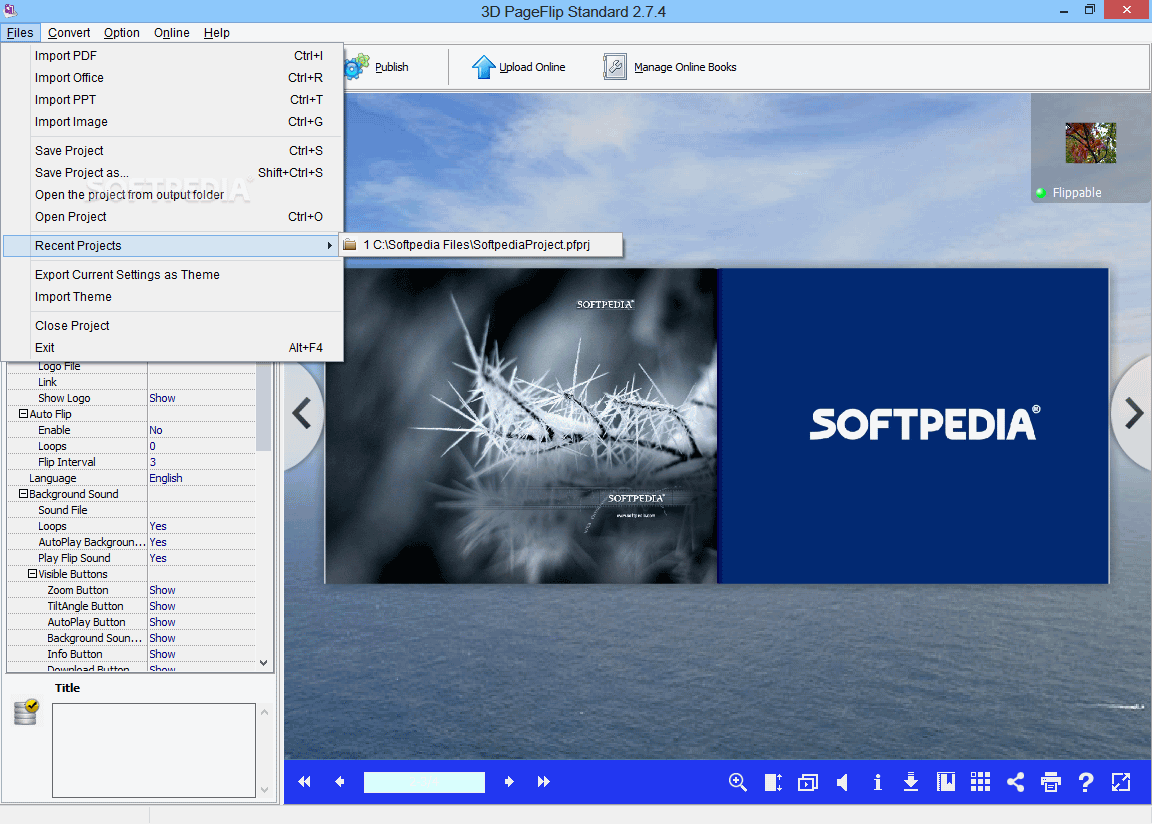The width and height of the screenshot is (1152, 824).
Task: Open the Online menu
Action: (171, 33)
